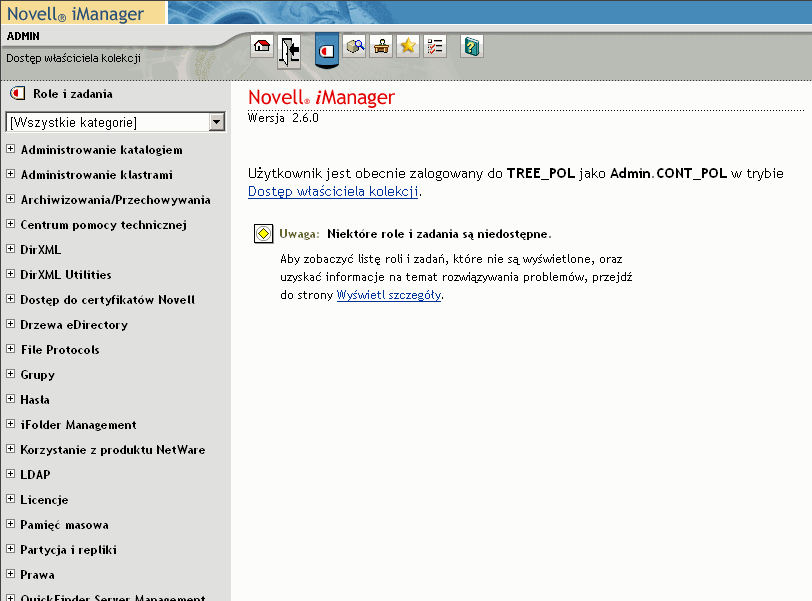
Task: Select the Roles and Tasks view icon
Action: pyautogui.click(x=327, y=50)
